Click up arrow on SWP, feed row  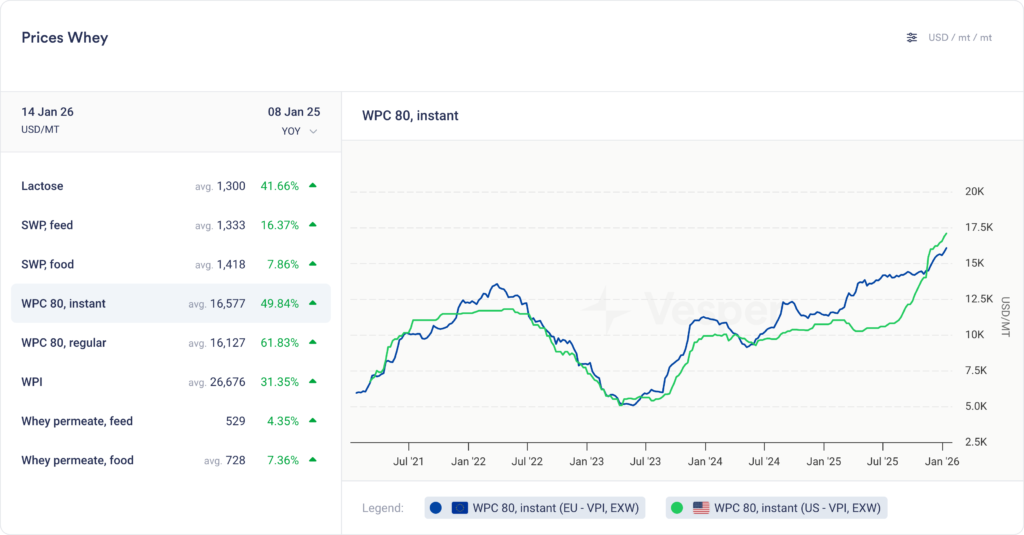click(313, 225)
